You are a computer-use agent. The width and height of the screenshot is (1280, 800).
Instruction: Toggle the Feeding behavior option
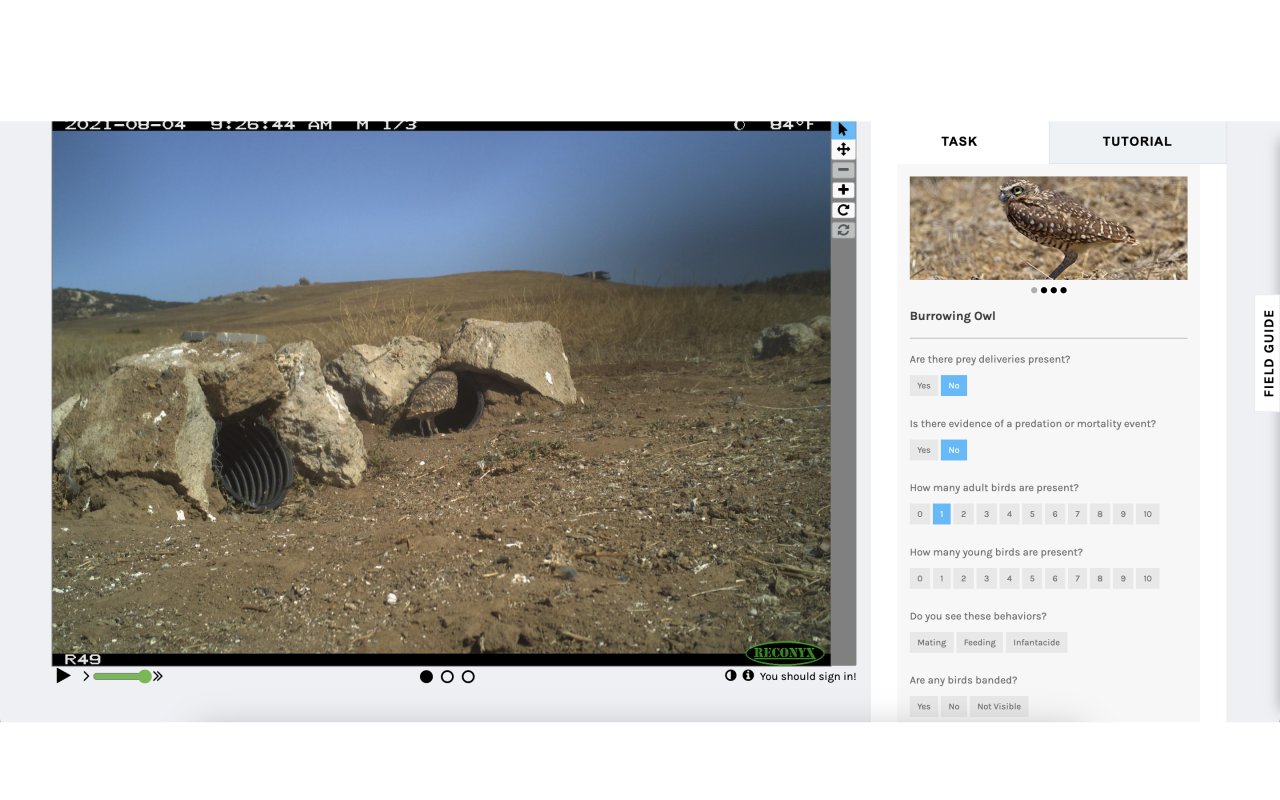980,642
